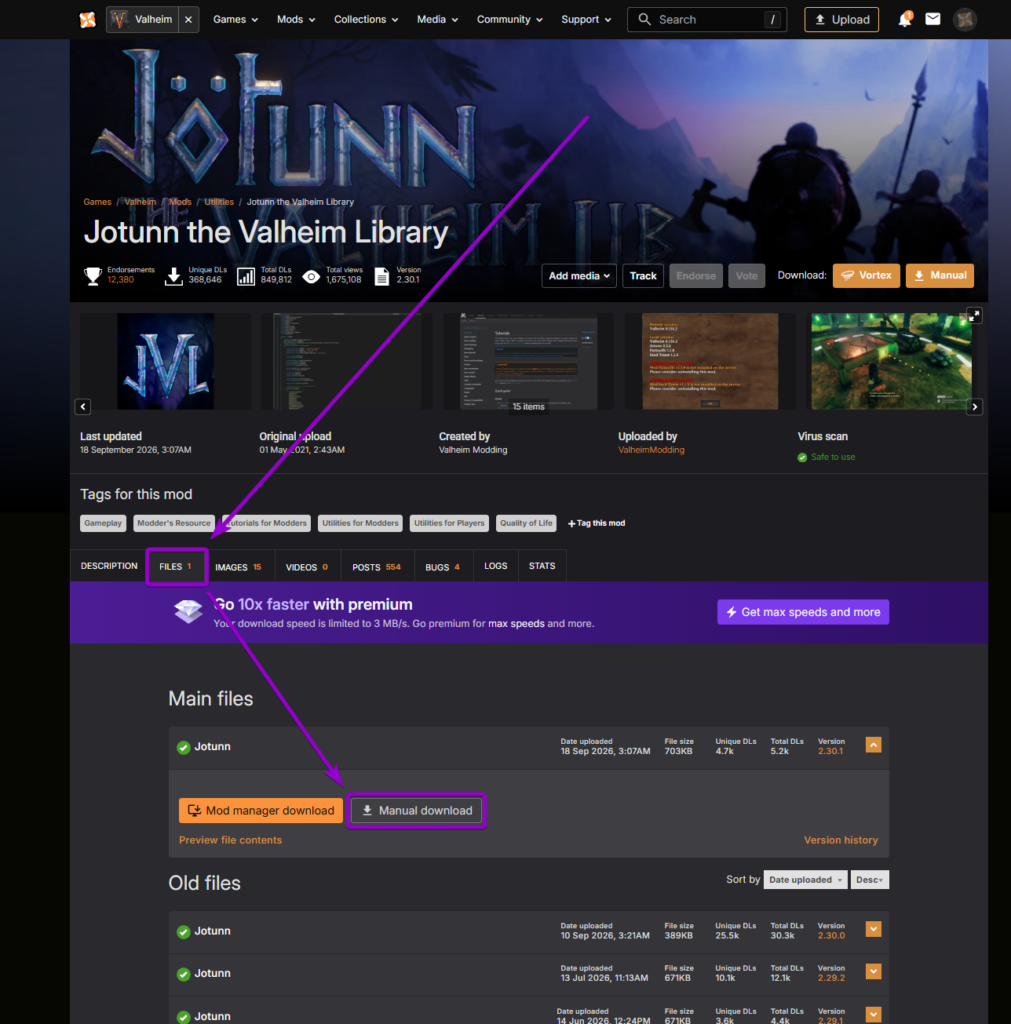Open the green building scene thumbnail
Screen dimensions: 1011x1024
click(x=891, y=361)
